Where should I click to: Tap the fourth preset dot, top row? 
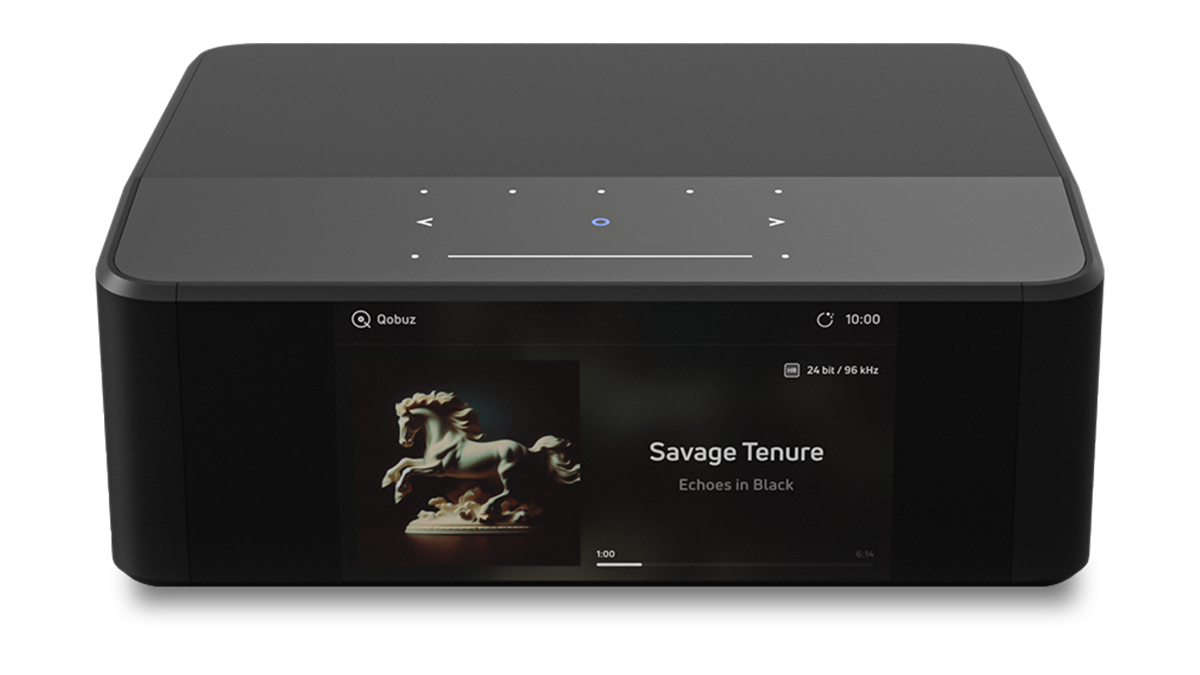(689, 191)
